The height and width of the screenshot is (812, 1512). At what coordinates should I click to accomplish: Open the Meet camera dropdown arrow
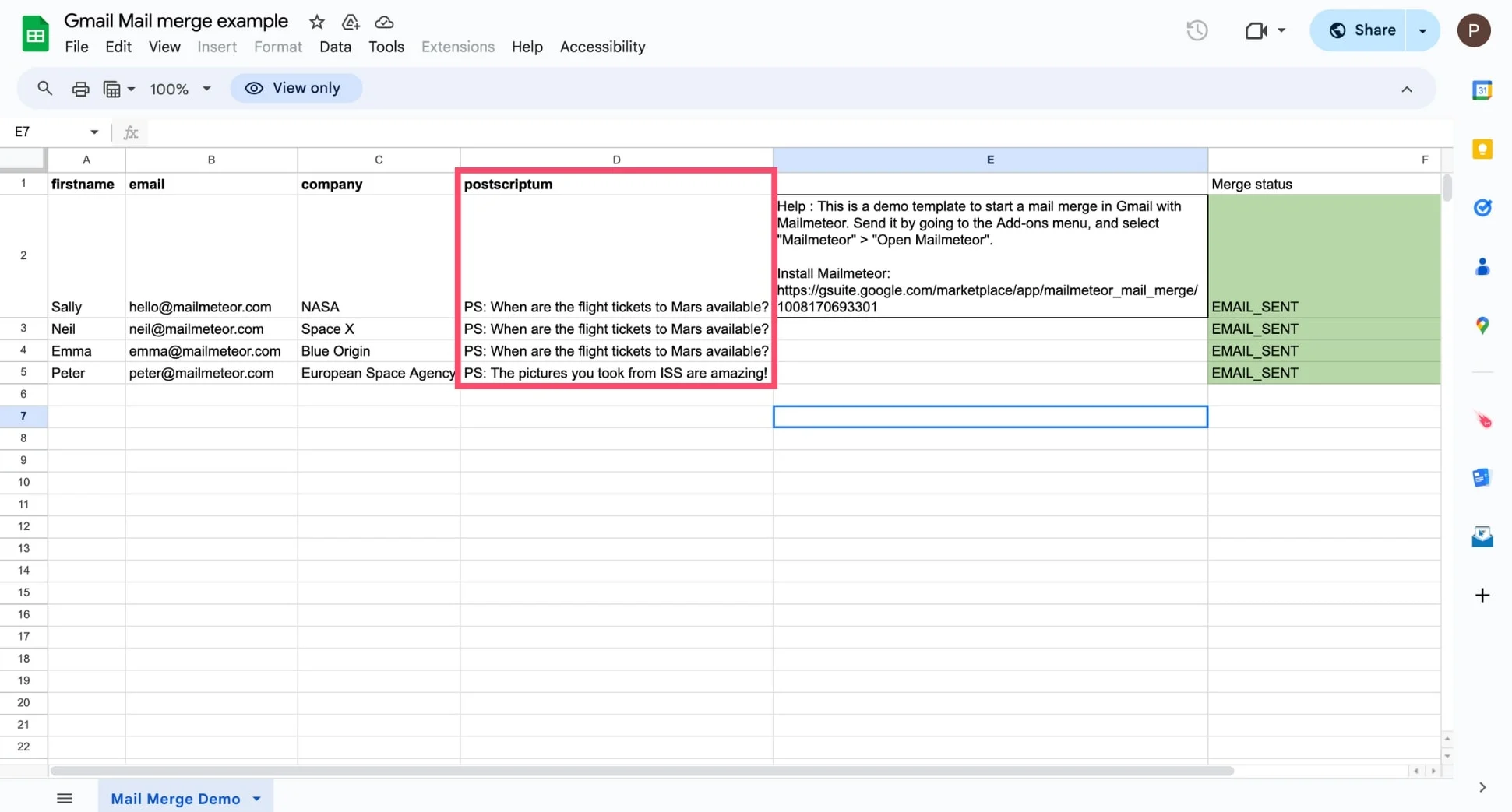click(x=1281, y=30)
